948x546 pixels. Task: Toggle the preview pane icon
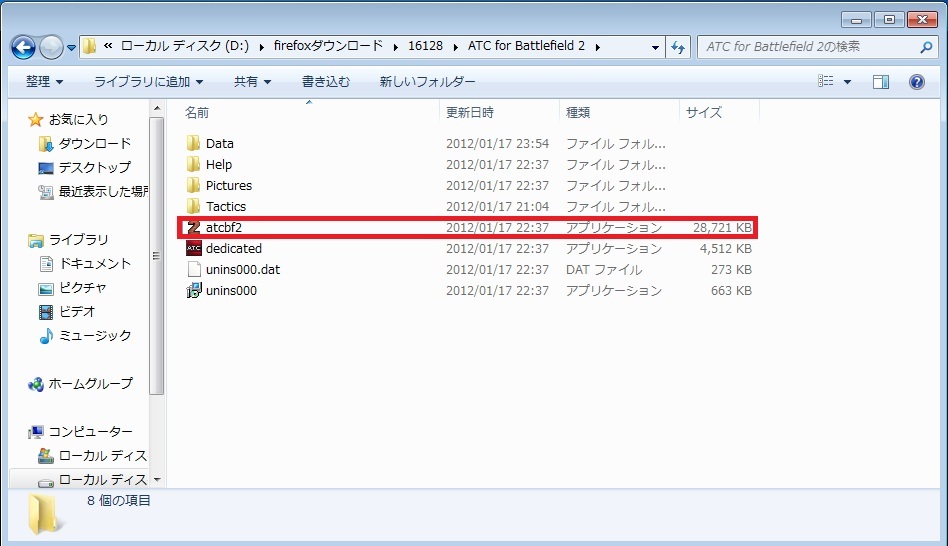tap(881, 82)
